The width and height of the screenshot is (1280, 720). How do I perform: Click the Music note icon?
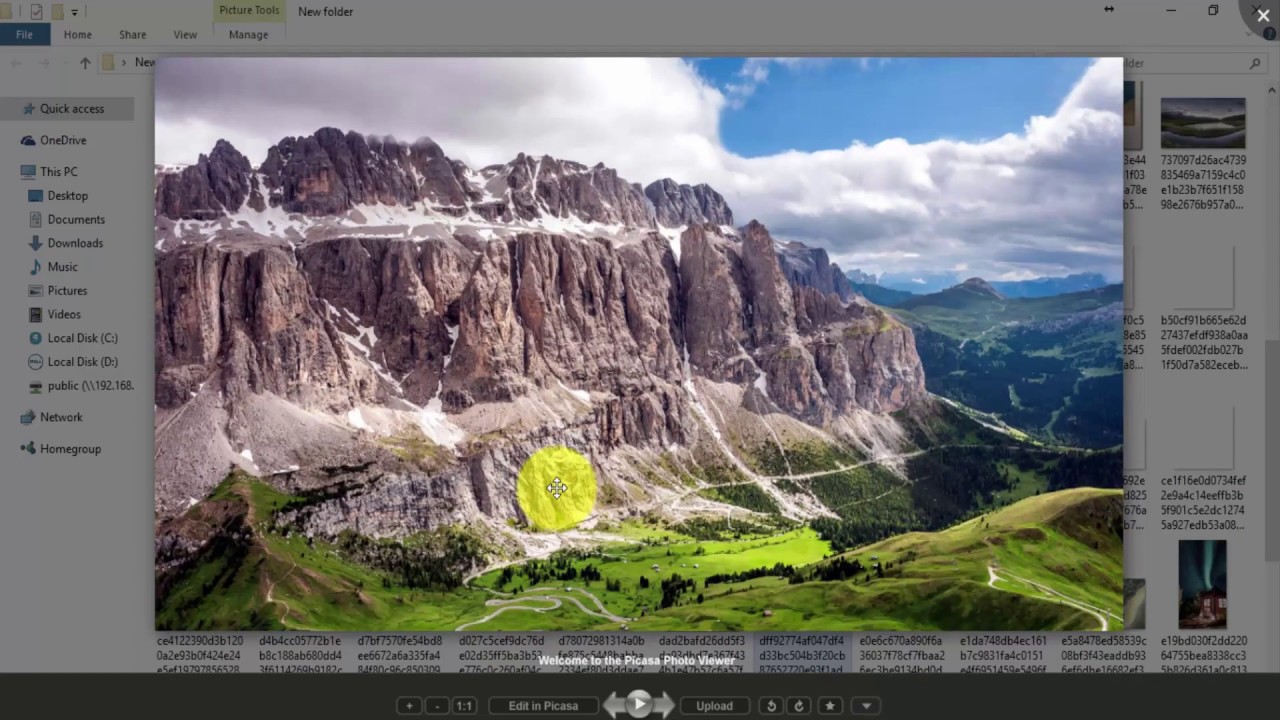[36, 267]
